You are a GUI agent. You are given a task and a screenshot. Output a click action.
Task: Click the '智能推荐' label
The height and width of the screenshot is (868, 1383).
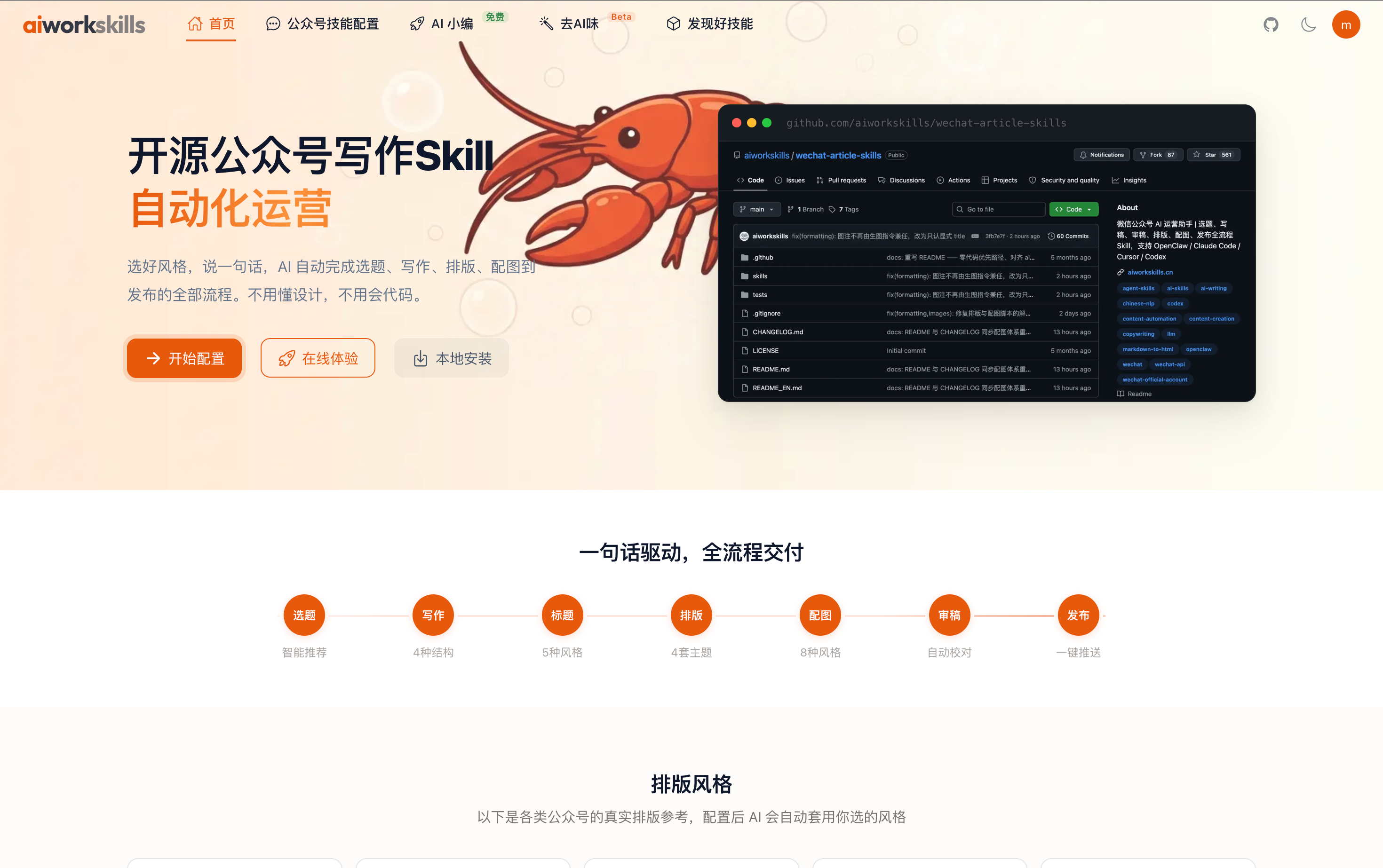(x=304, y=652)
